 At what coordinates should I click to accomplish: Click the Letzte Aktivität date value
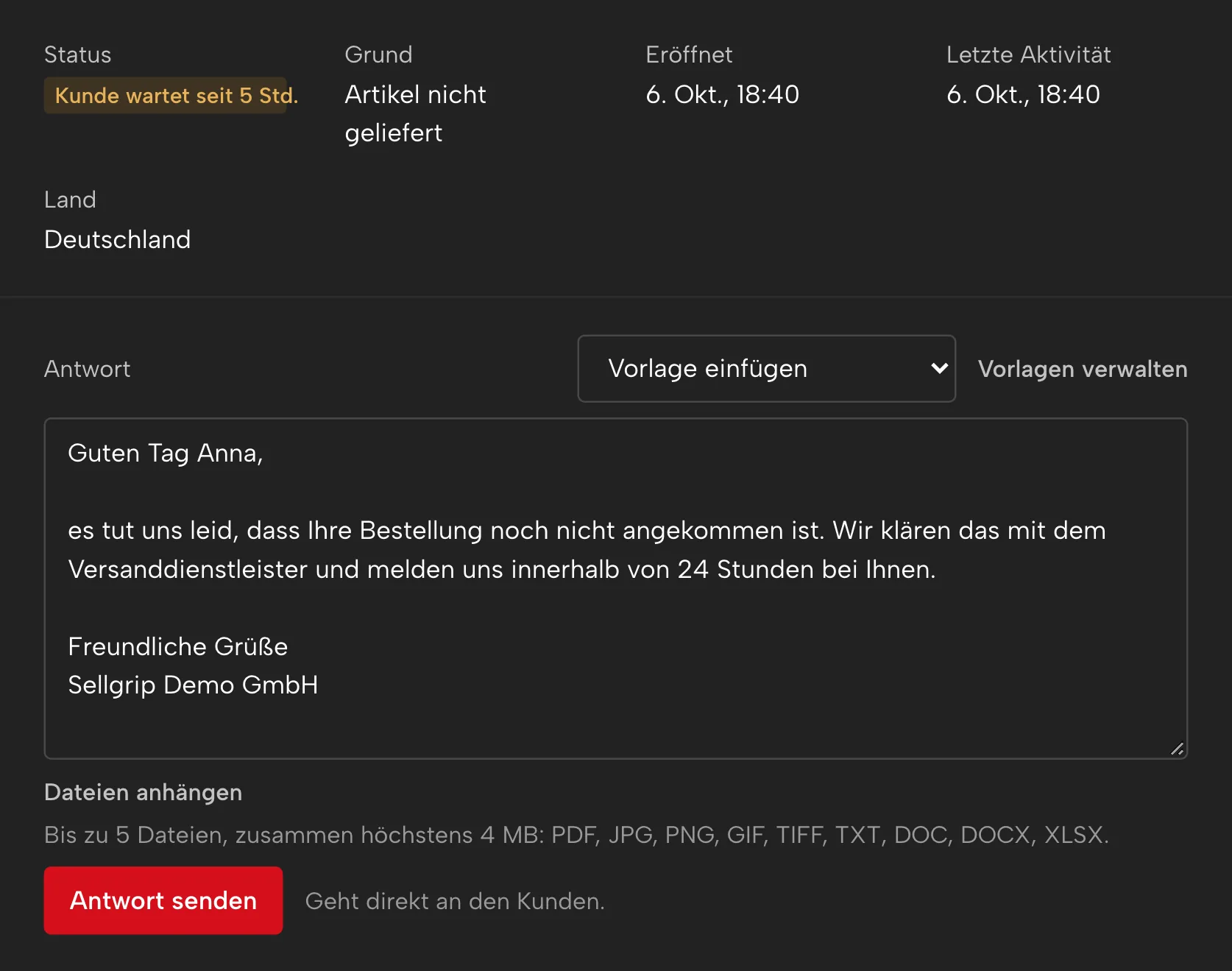[x=1023, y=94]
